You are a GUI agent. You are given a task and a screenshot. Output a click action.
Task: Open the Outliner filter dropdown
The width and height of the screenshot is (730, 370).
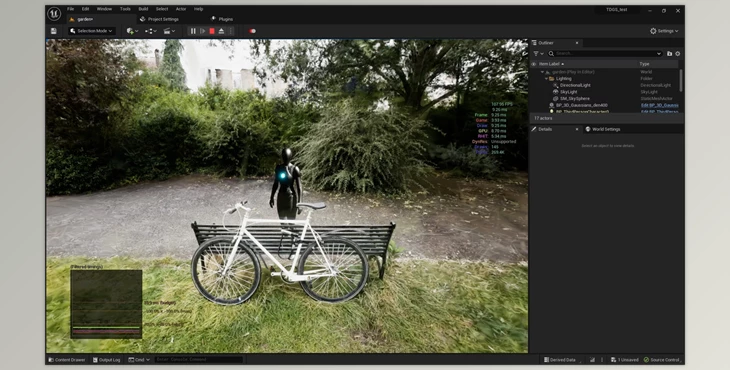point(538,54)
